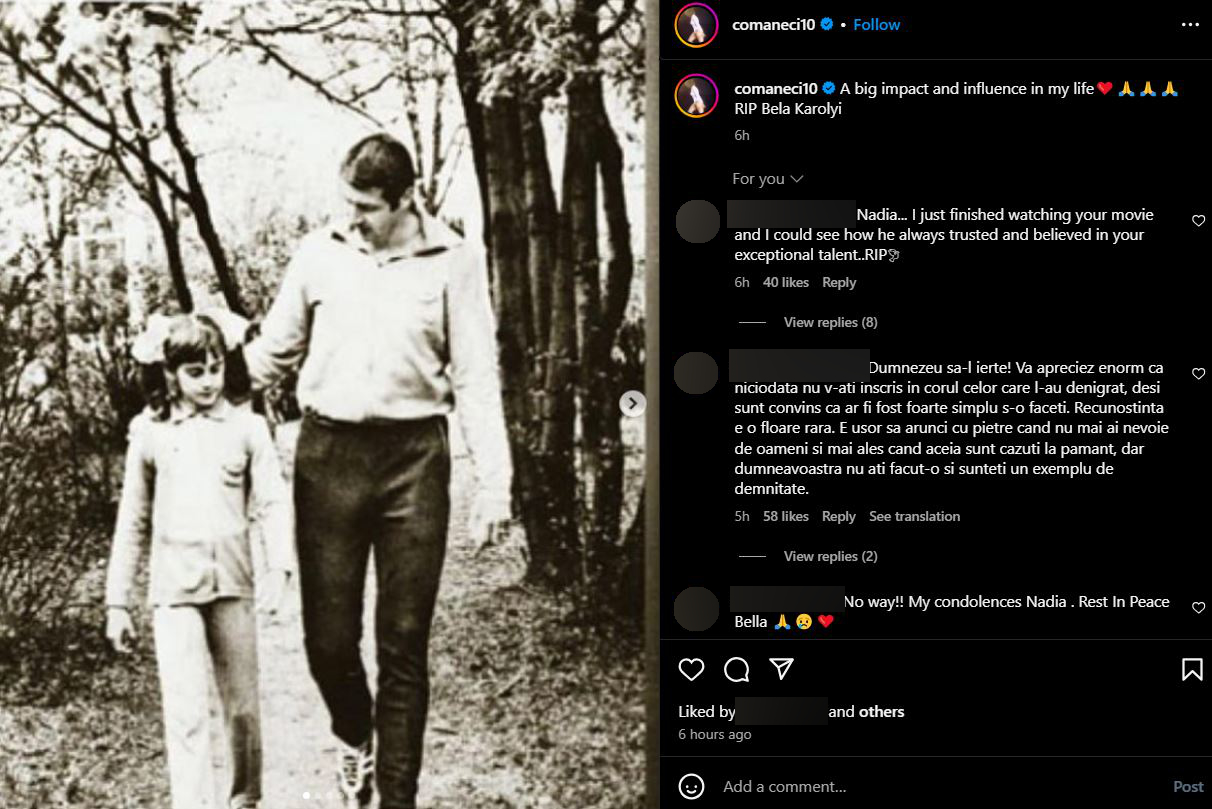This screenshot has height=809, width=1212.
Task: Open more options three-dot menu
Action: point(1190,25)
